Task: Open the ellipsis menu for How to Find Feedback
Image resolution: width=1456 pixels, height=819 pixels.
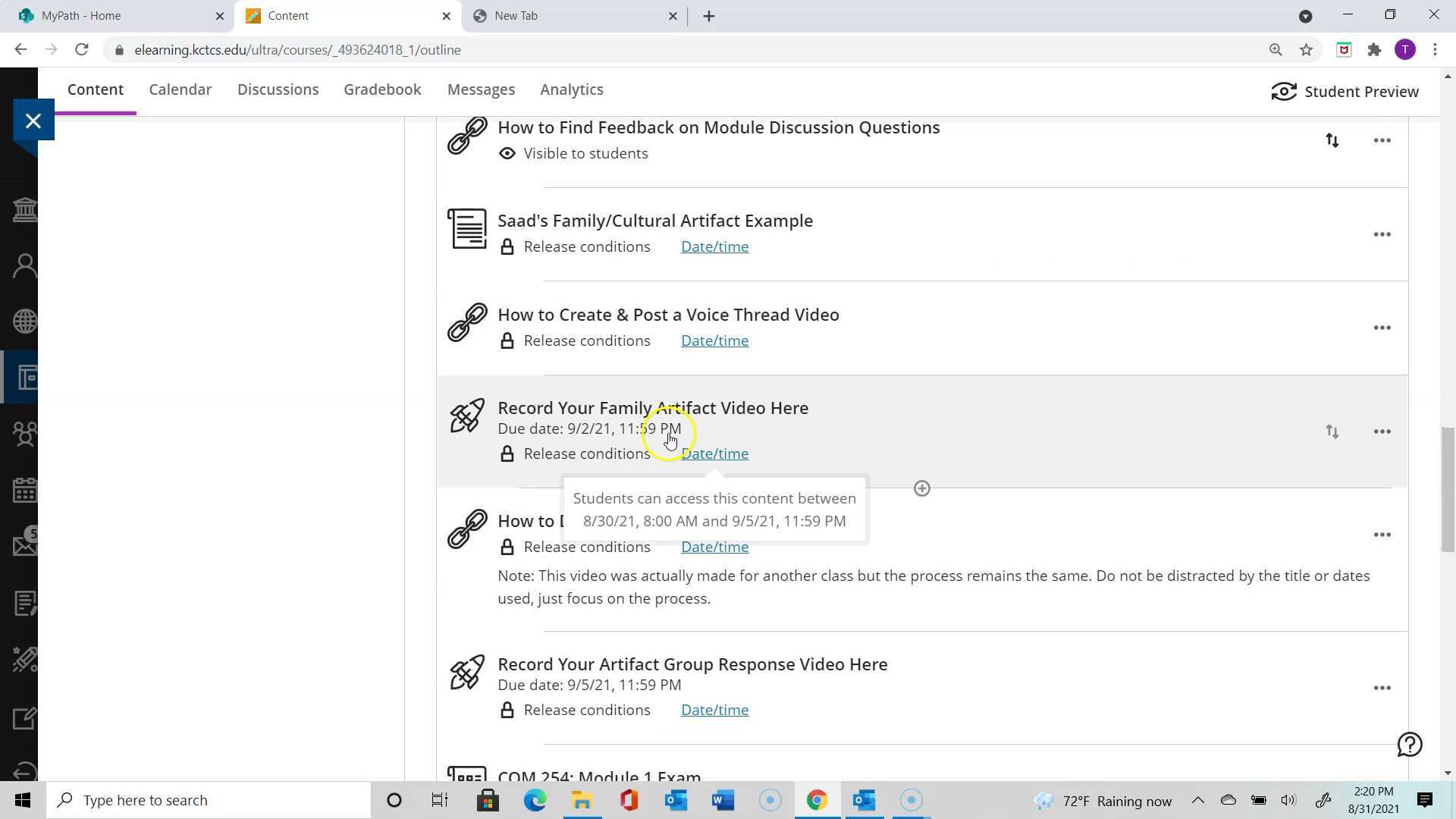Action: click(x=1382, y=140)
